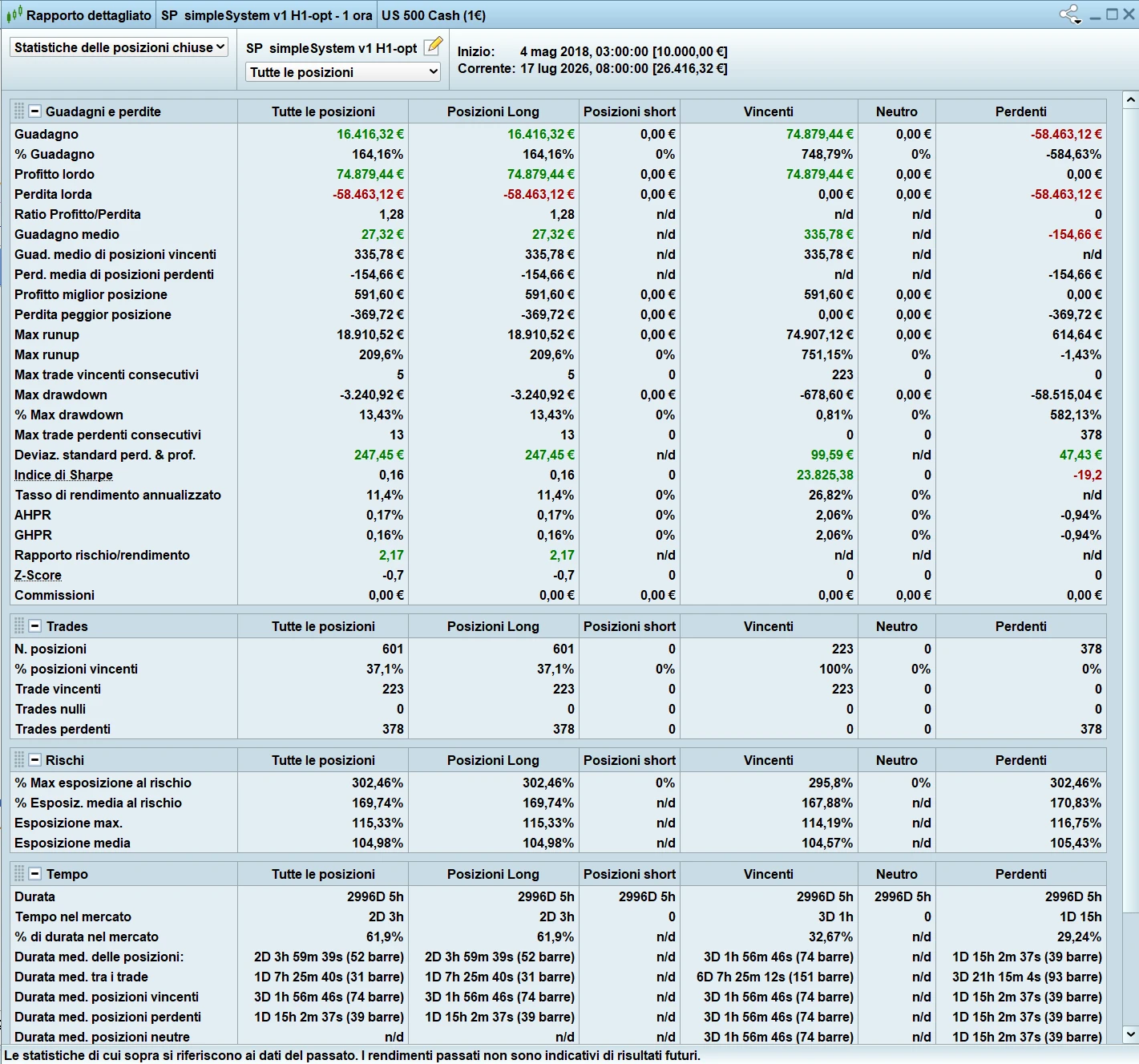Image resolution: width=1139 pixels, height=1064 pixels.
Task: Click the -58.515,04 € Max drawdown value
Action: 1067,394
